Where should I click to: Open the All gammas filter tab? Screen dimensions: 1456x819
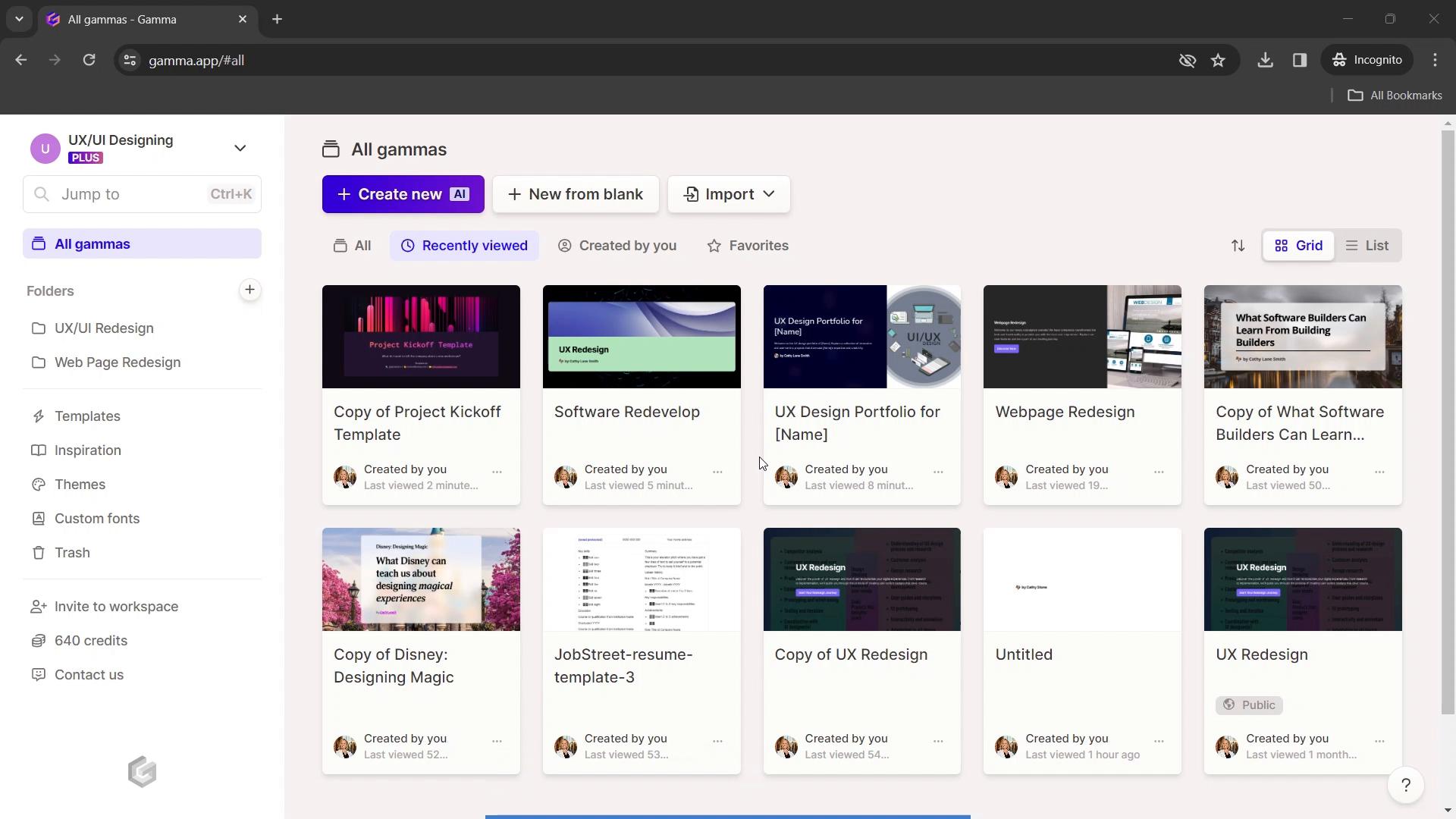353,245
